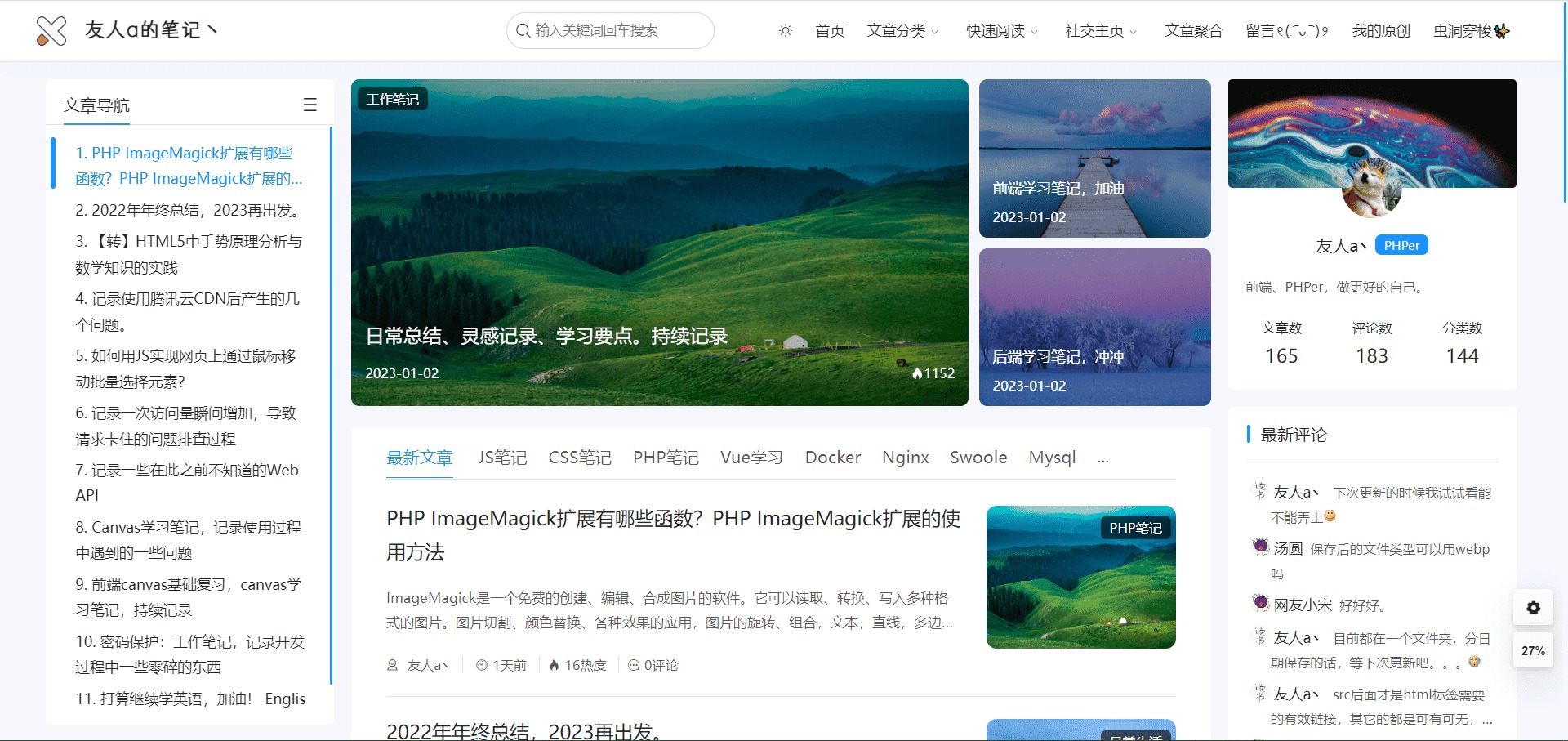The height and width of the screenshot is (741, 1568).
Task: Switch to PHP笔记 tab
Action: 666,458
